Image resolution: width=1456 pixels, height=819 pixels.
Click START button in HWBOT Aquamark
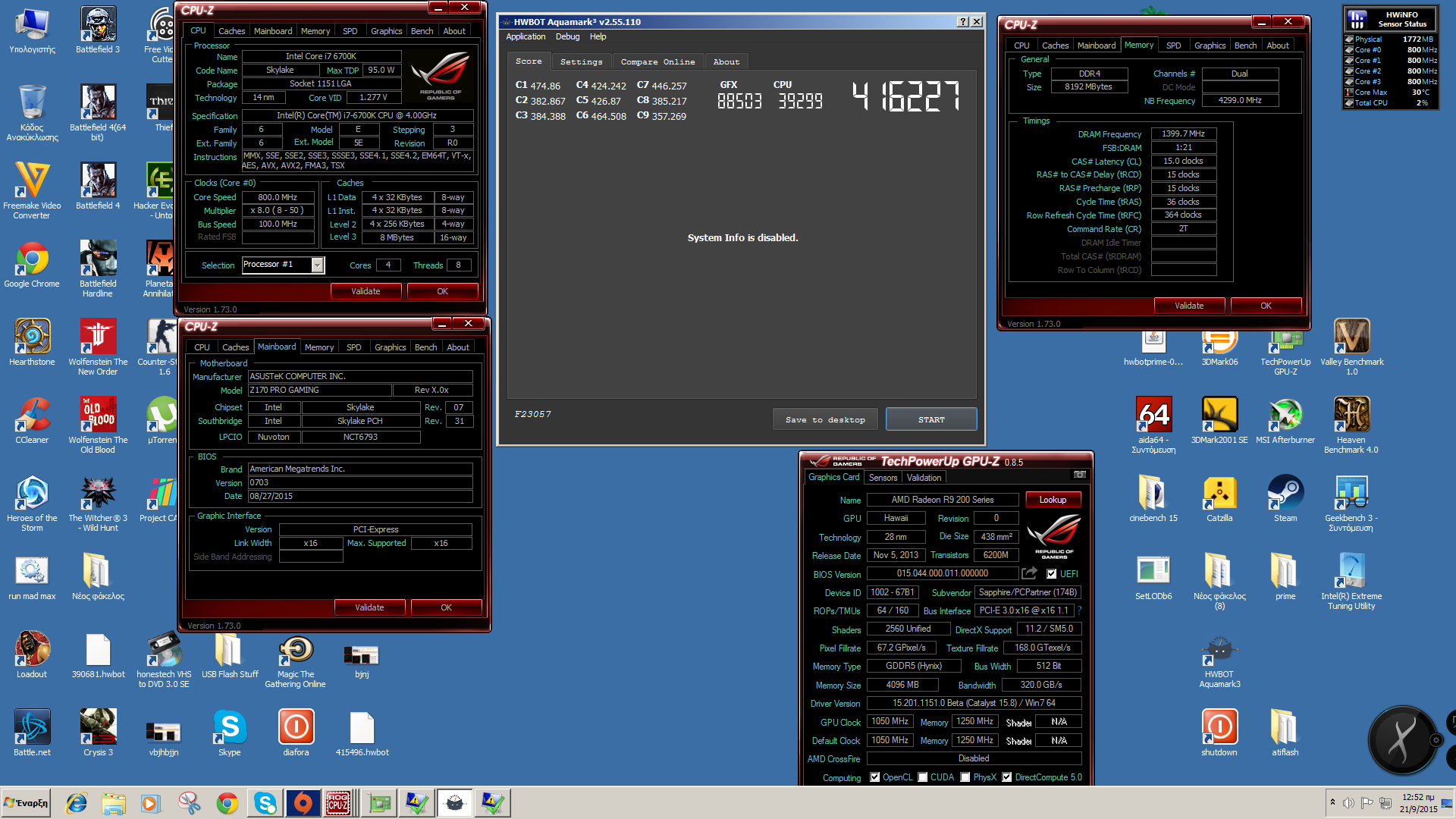coord(931,419)
